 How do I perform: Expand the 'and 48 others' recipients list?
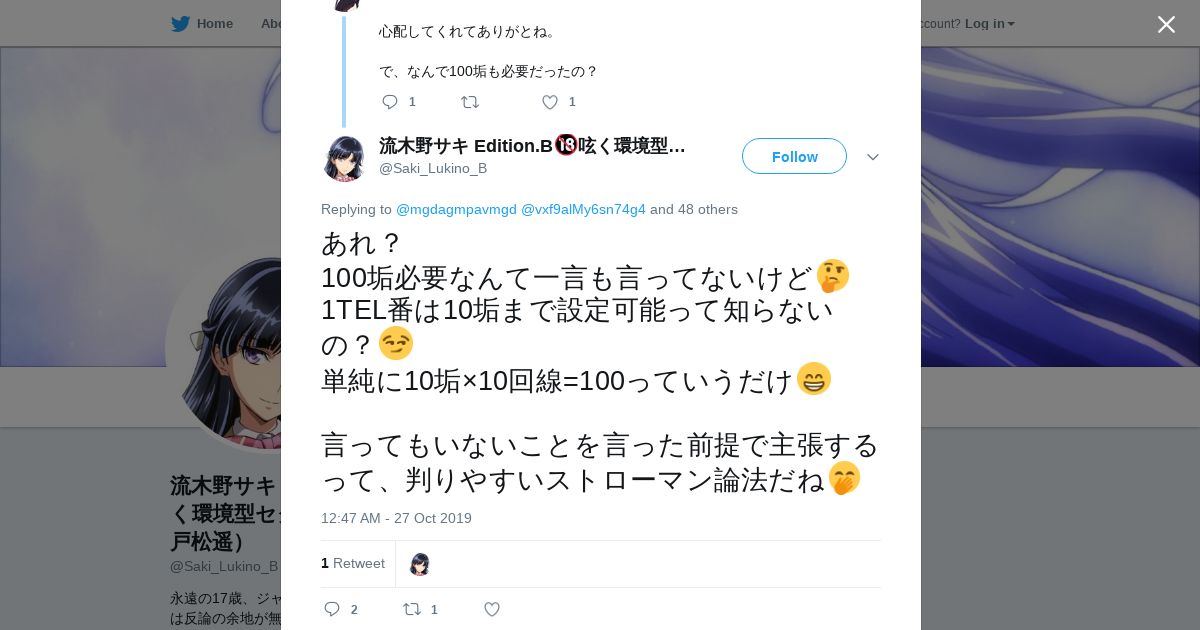pos(694,209)
